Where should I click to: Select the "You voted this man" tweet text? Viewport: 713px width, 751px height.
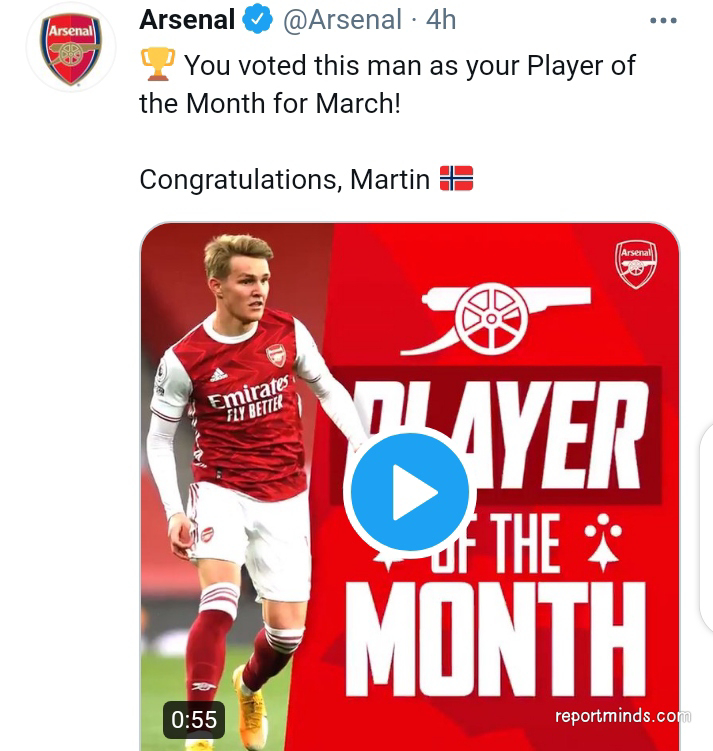387,84
